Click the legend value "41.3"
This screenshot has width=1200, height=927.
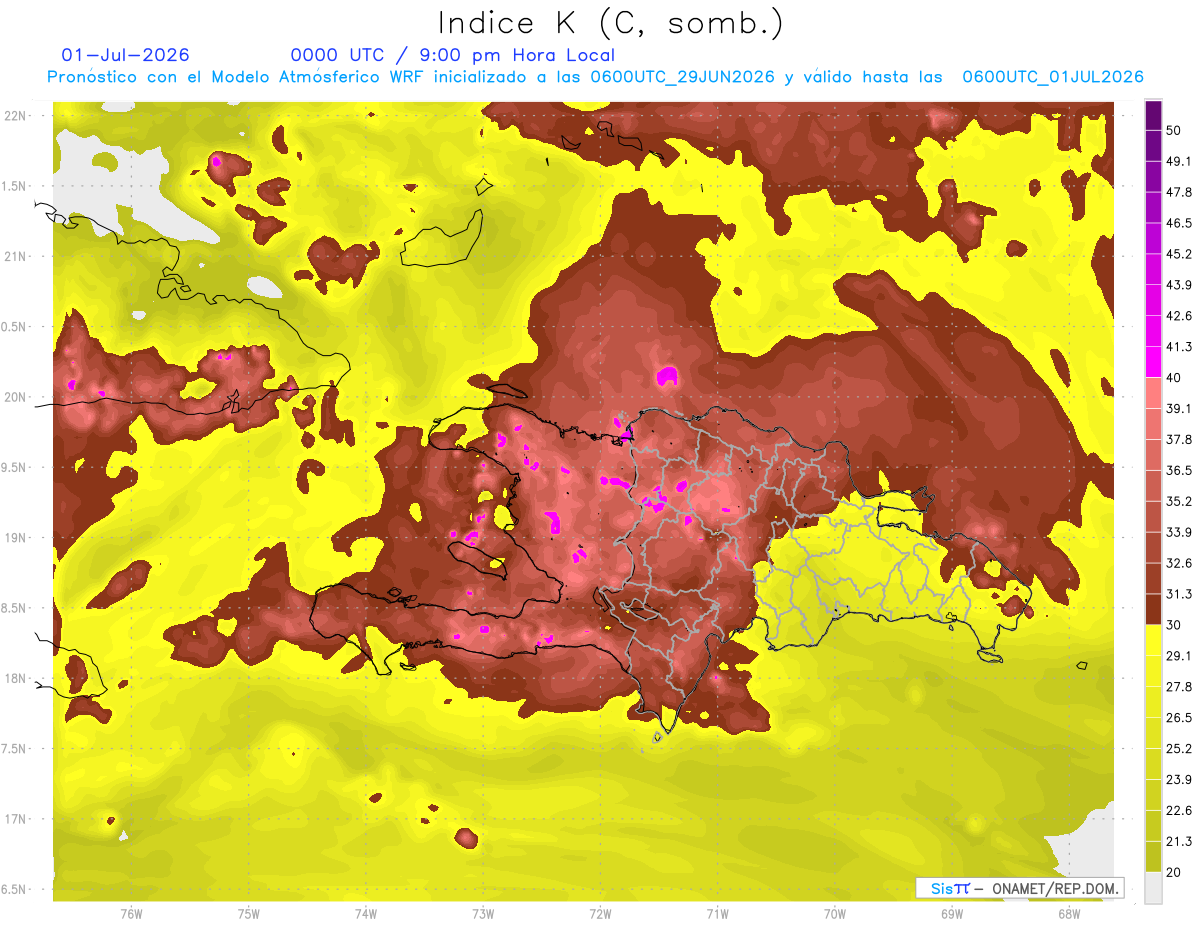coord(1179,347)
